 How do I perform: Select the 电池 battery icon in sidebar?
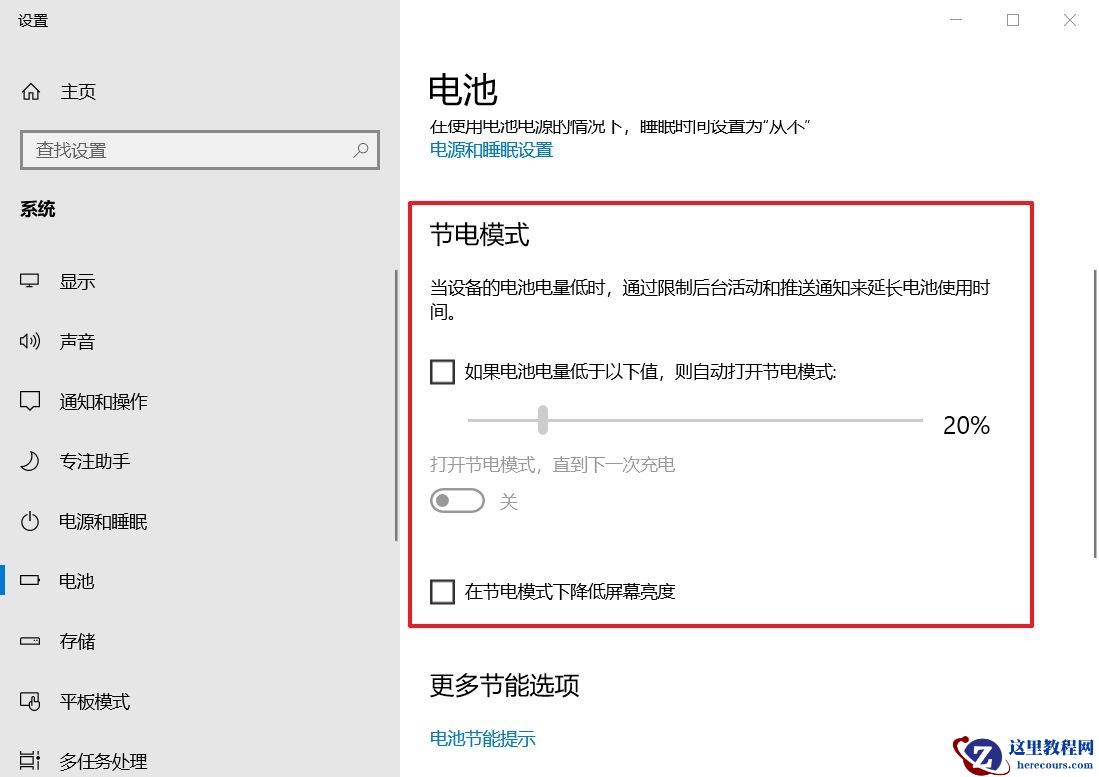point(31,581)
